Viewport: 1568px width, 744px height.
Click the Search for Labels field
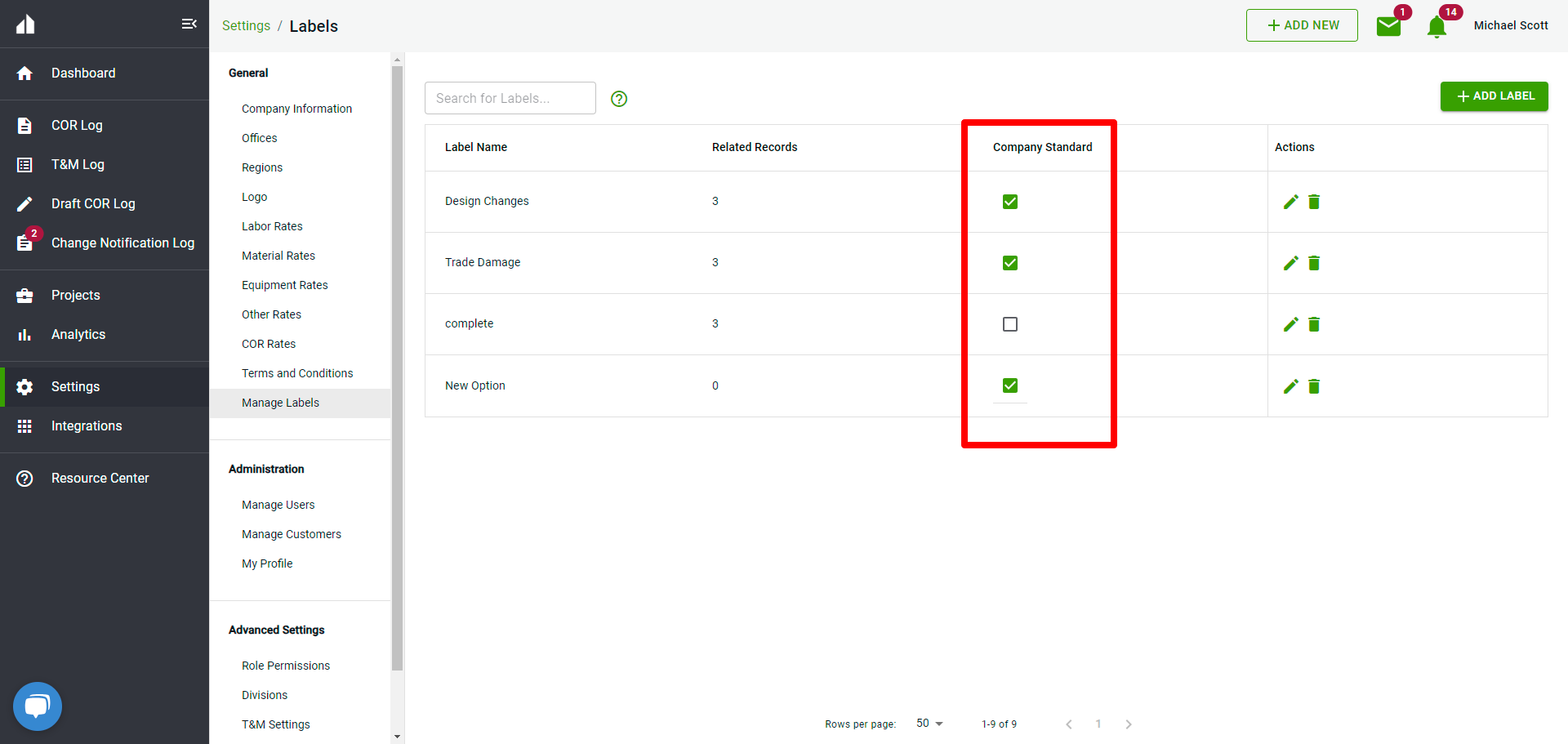tap(510, 98)
